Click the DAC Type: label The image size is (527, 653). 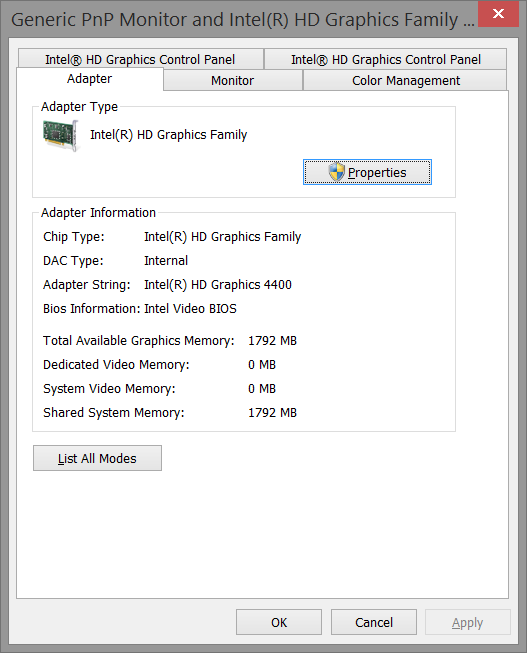[x=73, y=261]
